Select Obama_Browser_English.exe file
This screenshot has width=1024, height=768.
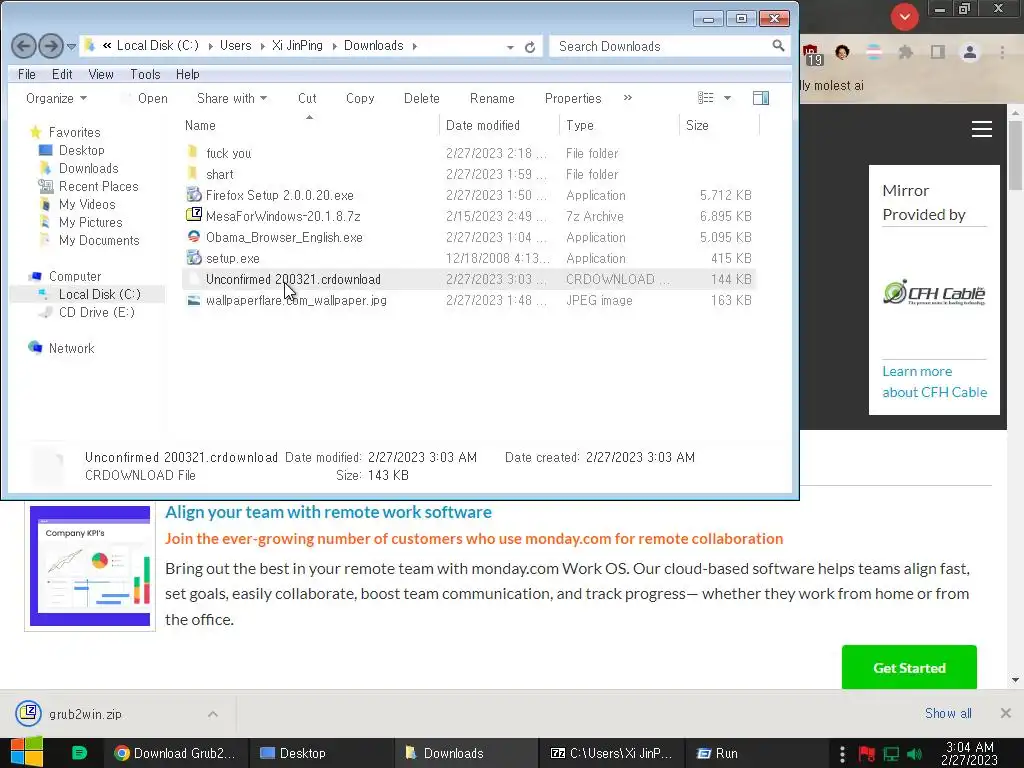point(469,237)
